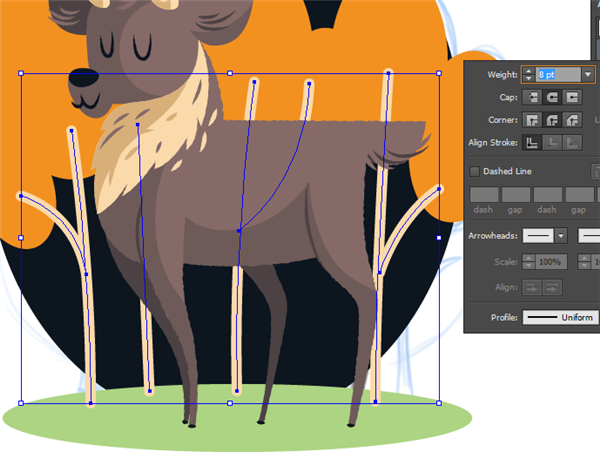The image size is (600, 458).
Task: Open the start arrowhead preview box
Action: click(x=538, y=236)
